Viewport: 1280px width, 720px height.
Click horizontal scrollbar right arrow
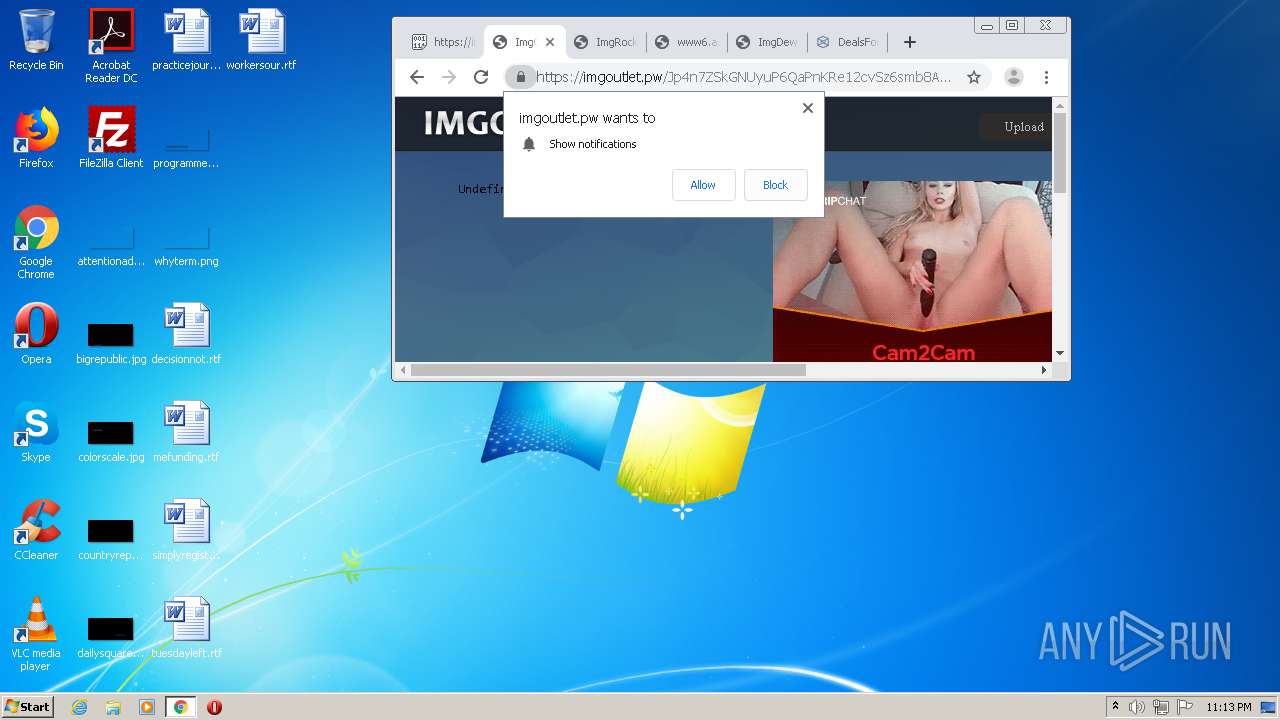pyautogui.click(x=1044, y=370)
